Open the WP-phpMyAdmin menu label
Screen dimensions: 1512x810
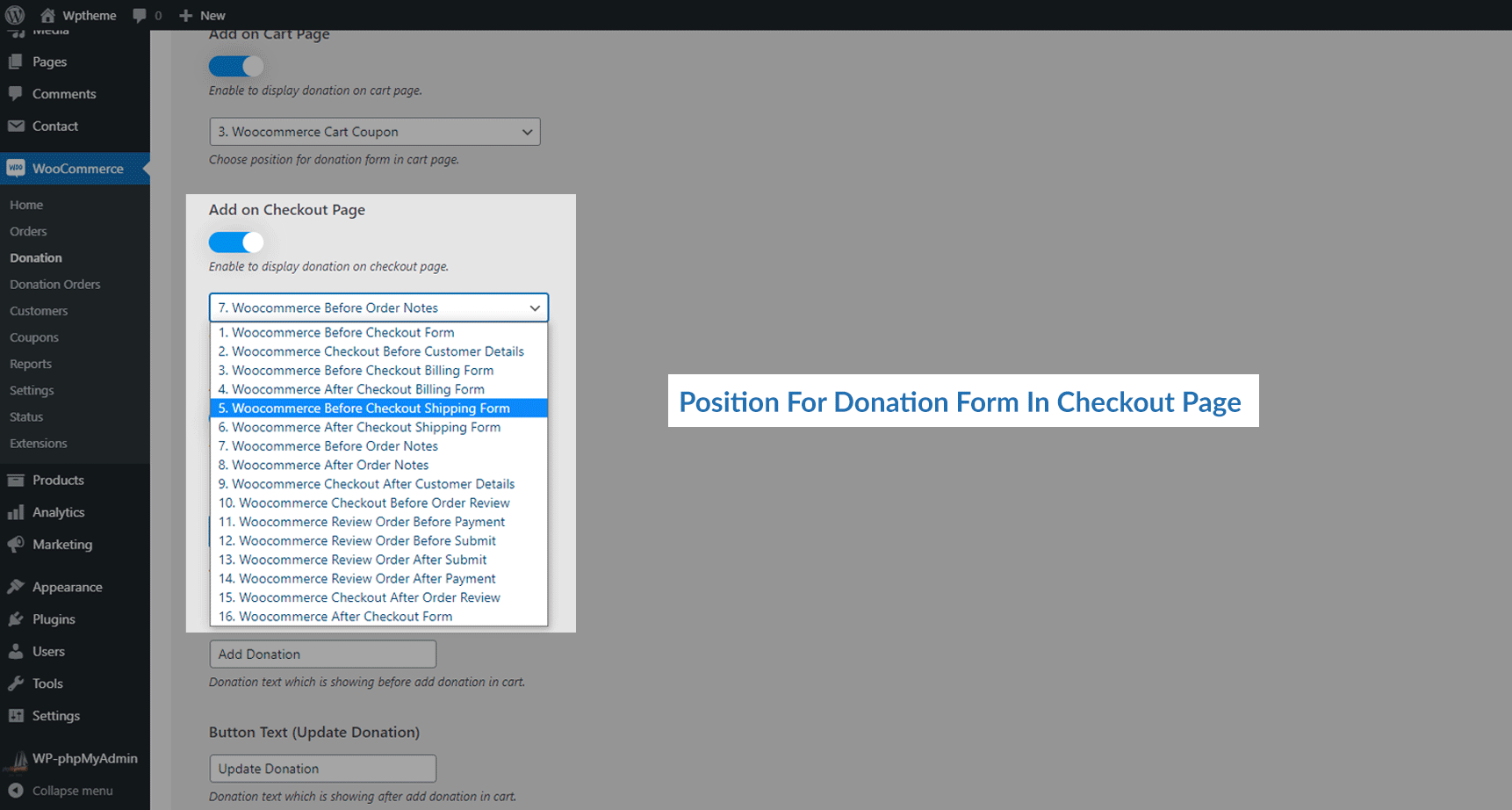click(85, 758)
